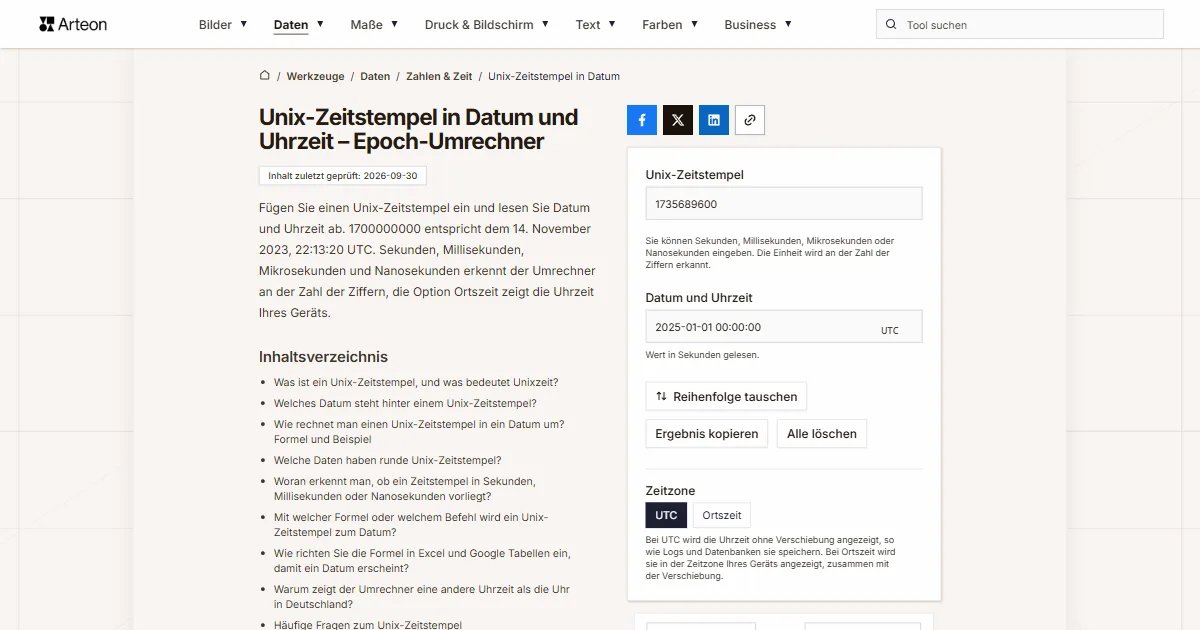1200x630 pixels.
Task: Jump to 'Was ist ein Unix-Zeitstempel' section
Action: point(416,382)
